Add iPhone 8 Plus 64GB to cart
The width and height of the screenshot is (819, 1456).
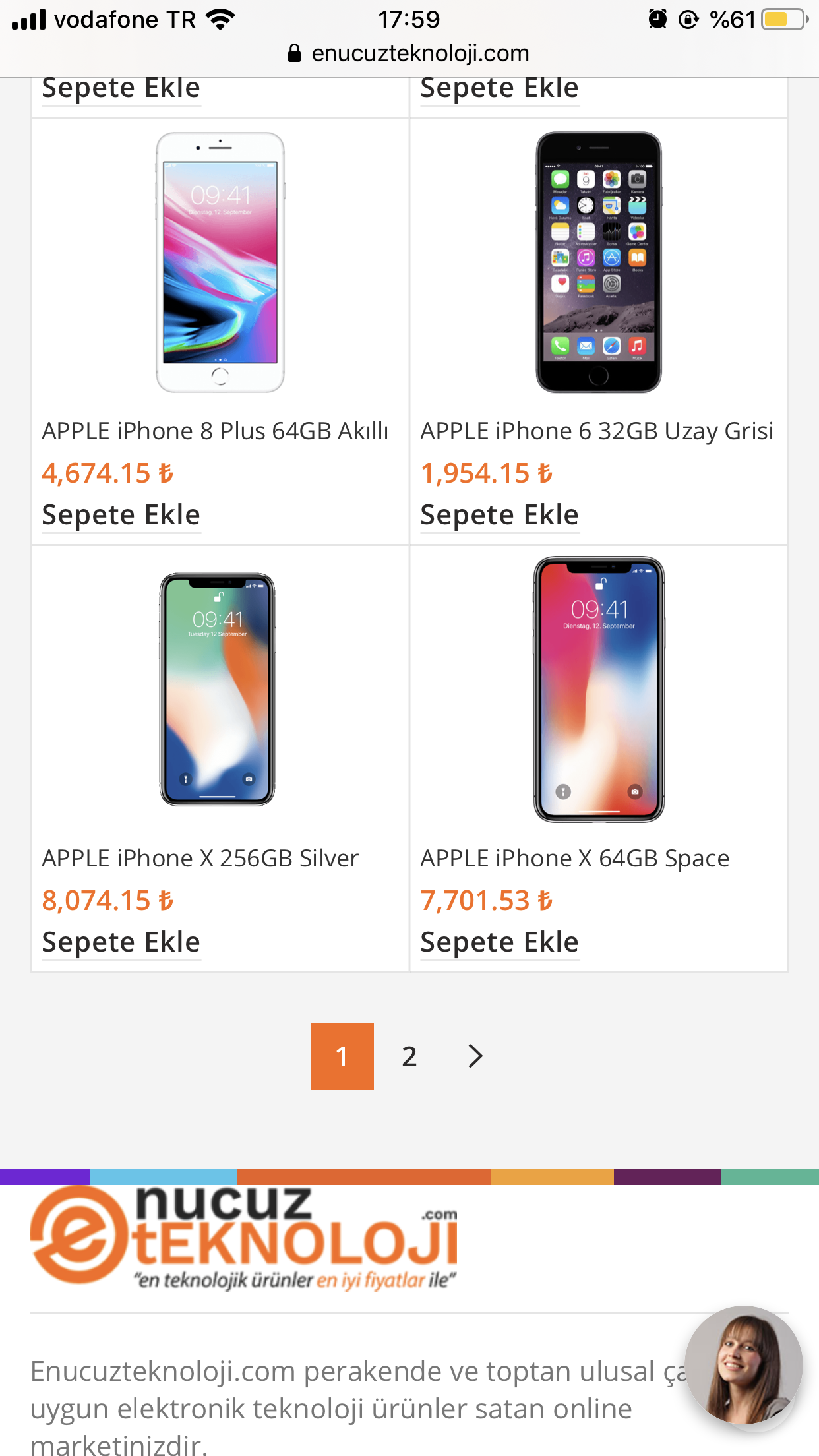[x=121, y=515]
